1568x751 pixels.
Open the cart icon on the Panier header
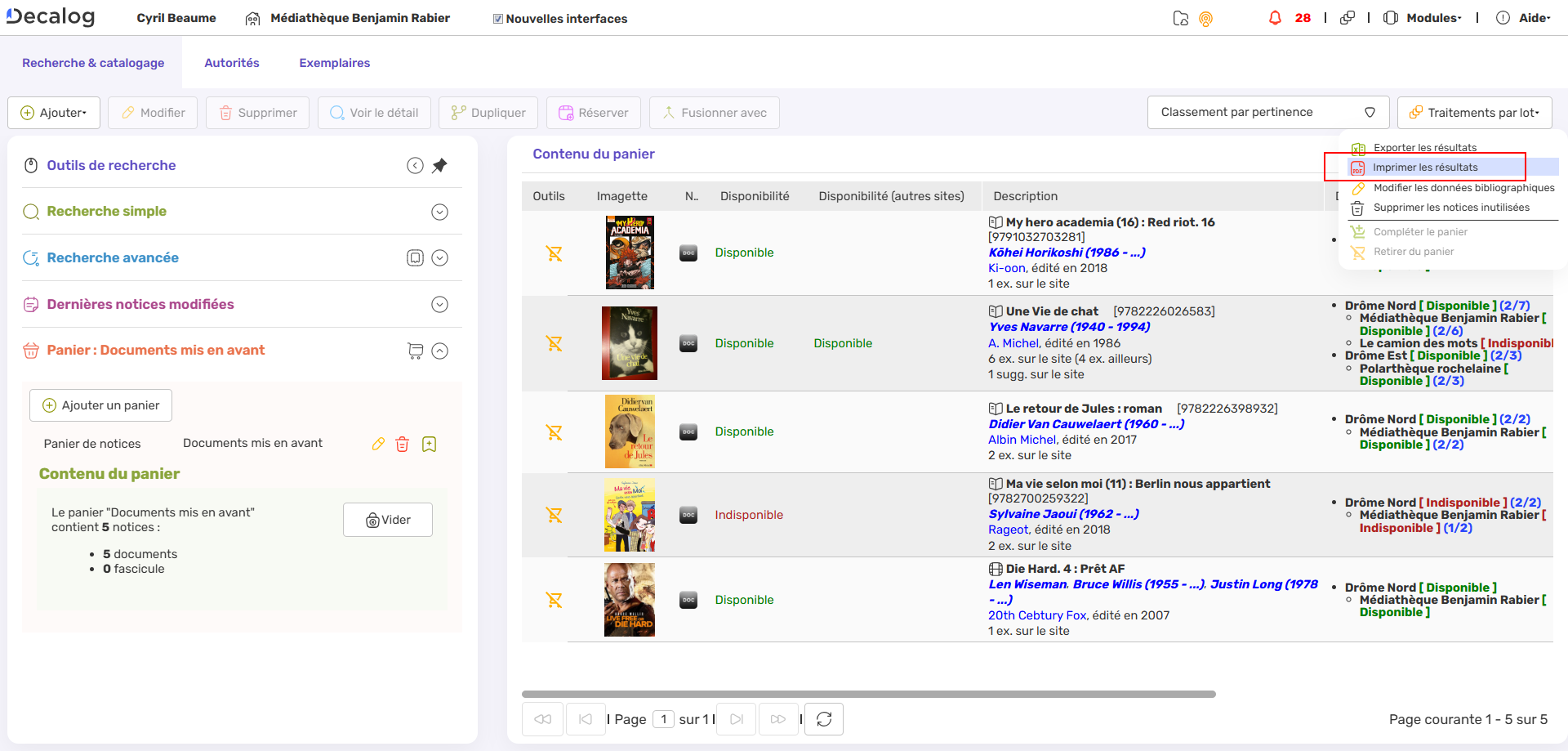coord(415,351)
